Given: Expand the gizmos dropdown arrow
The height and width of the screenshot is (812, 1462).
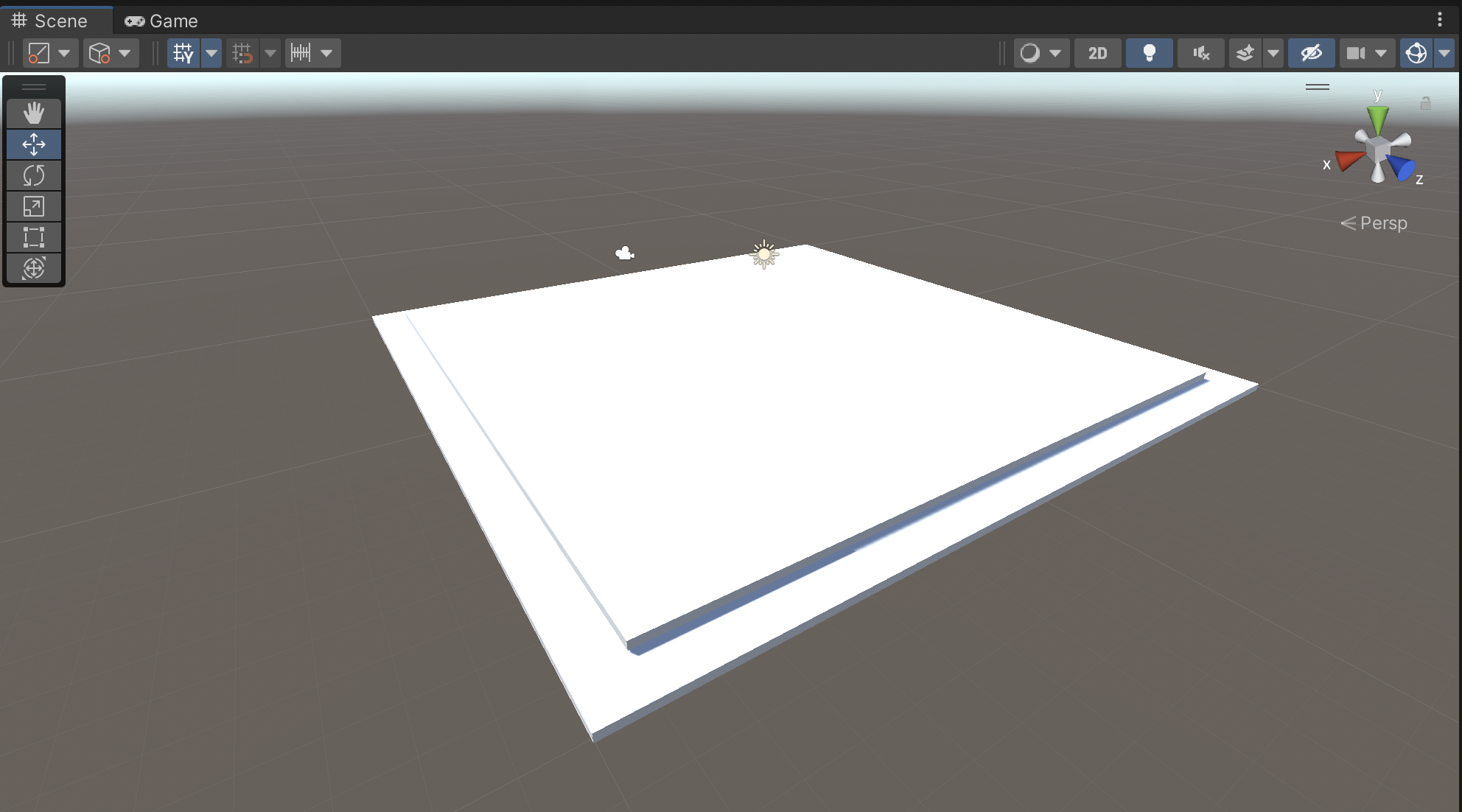Looking at the screenshot, I should (1444, 53).
